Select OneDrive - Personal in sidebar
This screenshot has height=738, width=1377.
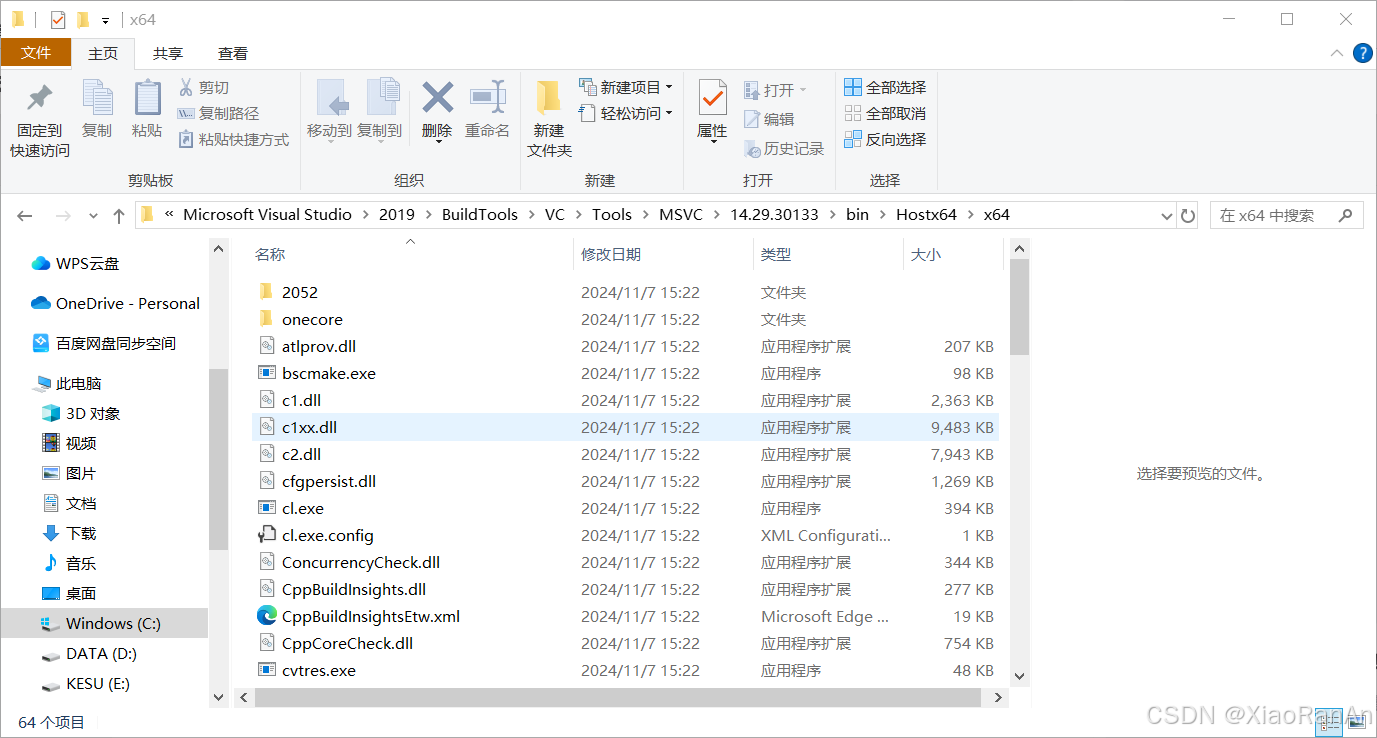click(x=115, y=303)
